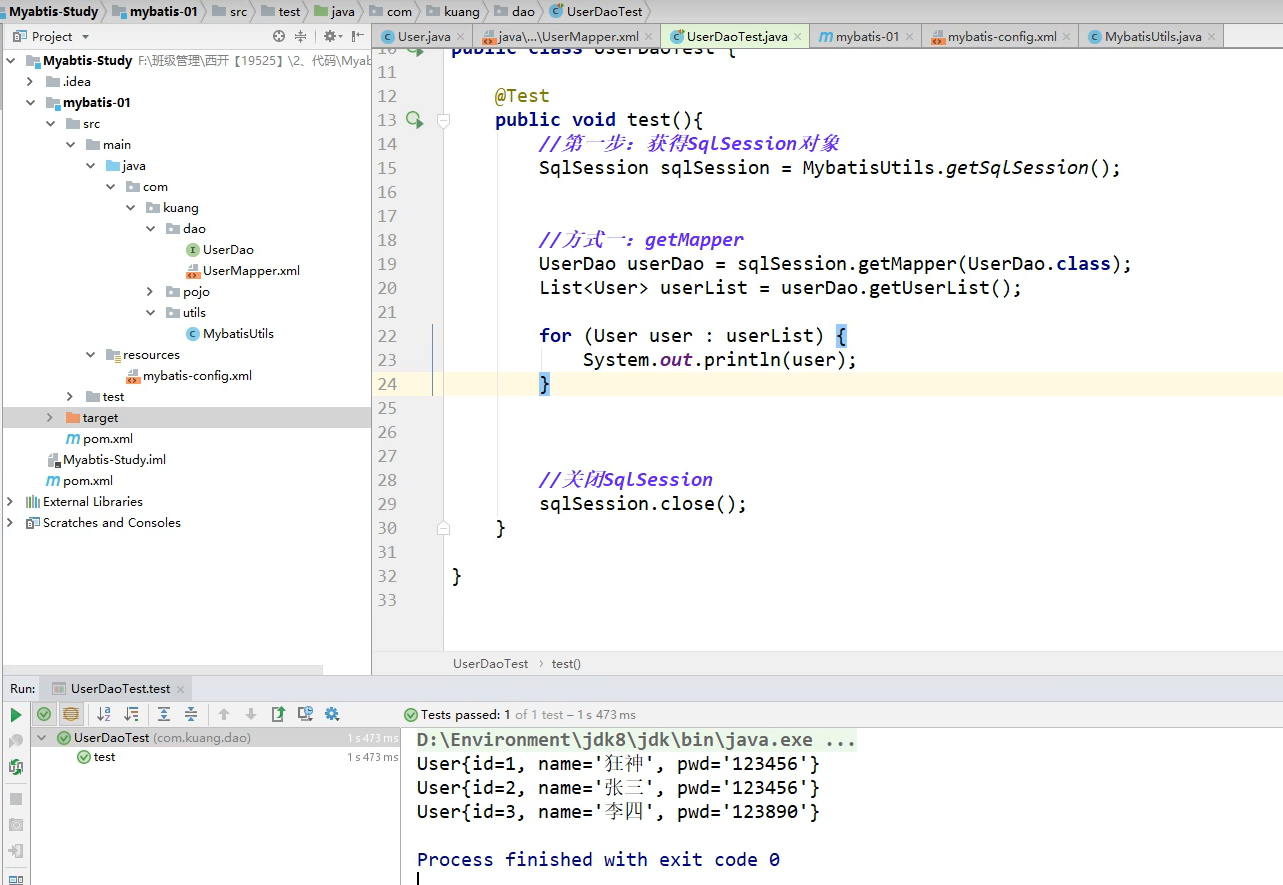
Task: Expand the .idea folder
Action: (30, 81)
